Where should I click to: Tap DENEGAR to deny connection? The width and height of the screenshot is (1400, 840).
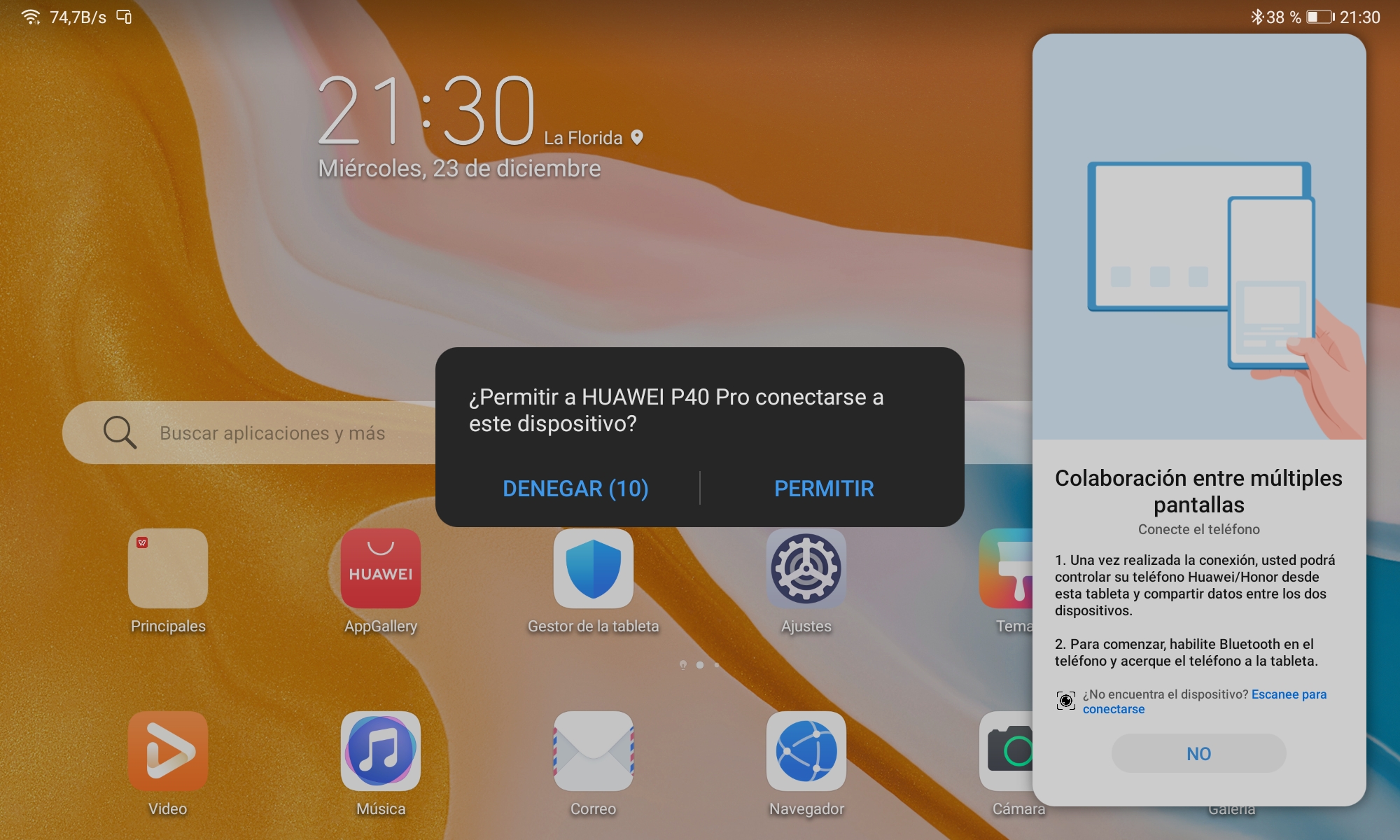575,489
